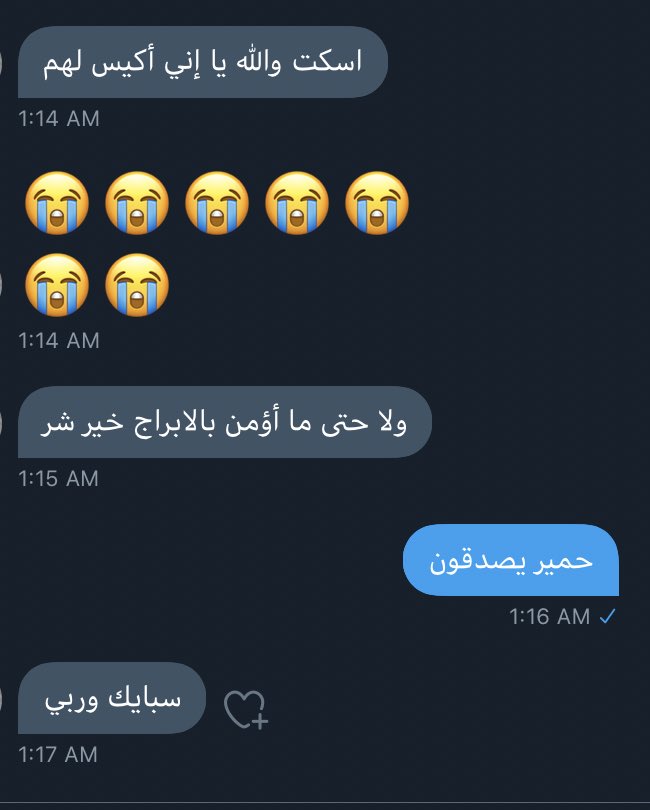Tap the 1:14 AM timestamp under first message
The image size is (650, 810).
coord(58,118)
